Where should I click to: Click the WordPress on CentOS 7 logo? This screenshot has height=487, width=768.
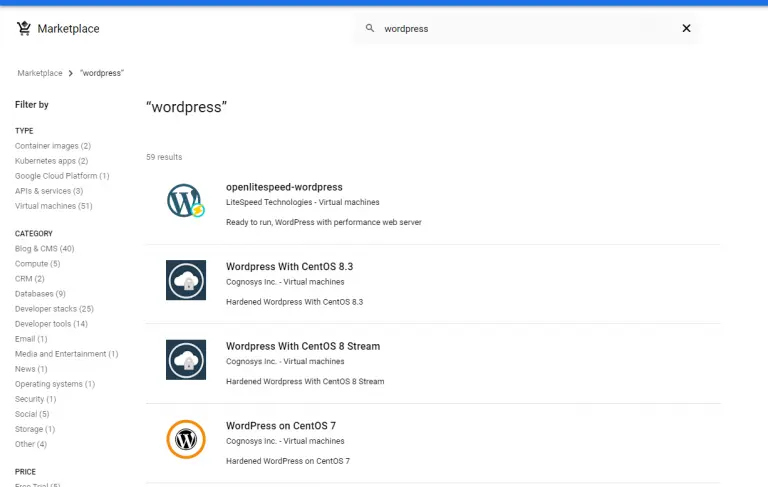click(x=186, y=439)
